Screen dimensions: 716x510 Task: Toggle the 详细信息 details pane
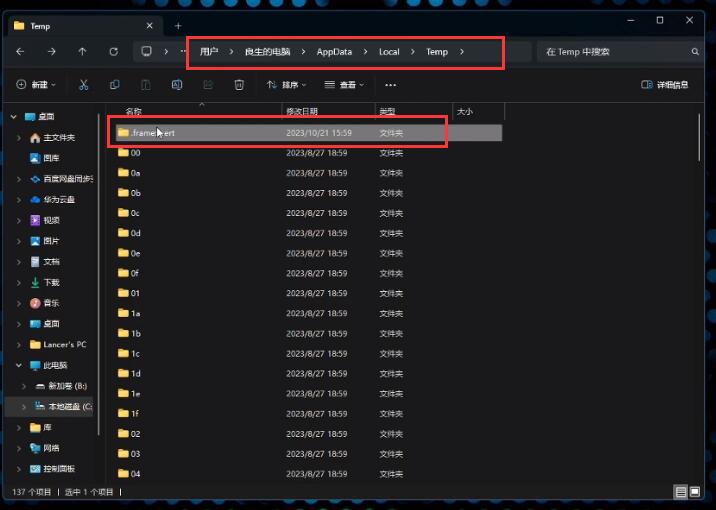point(664,85)
